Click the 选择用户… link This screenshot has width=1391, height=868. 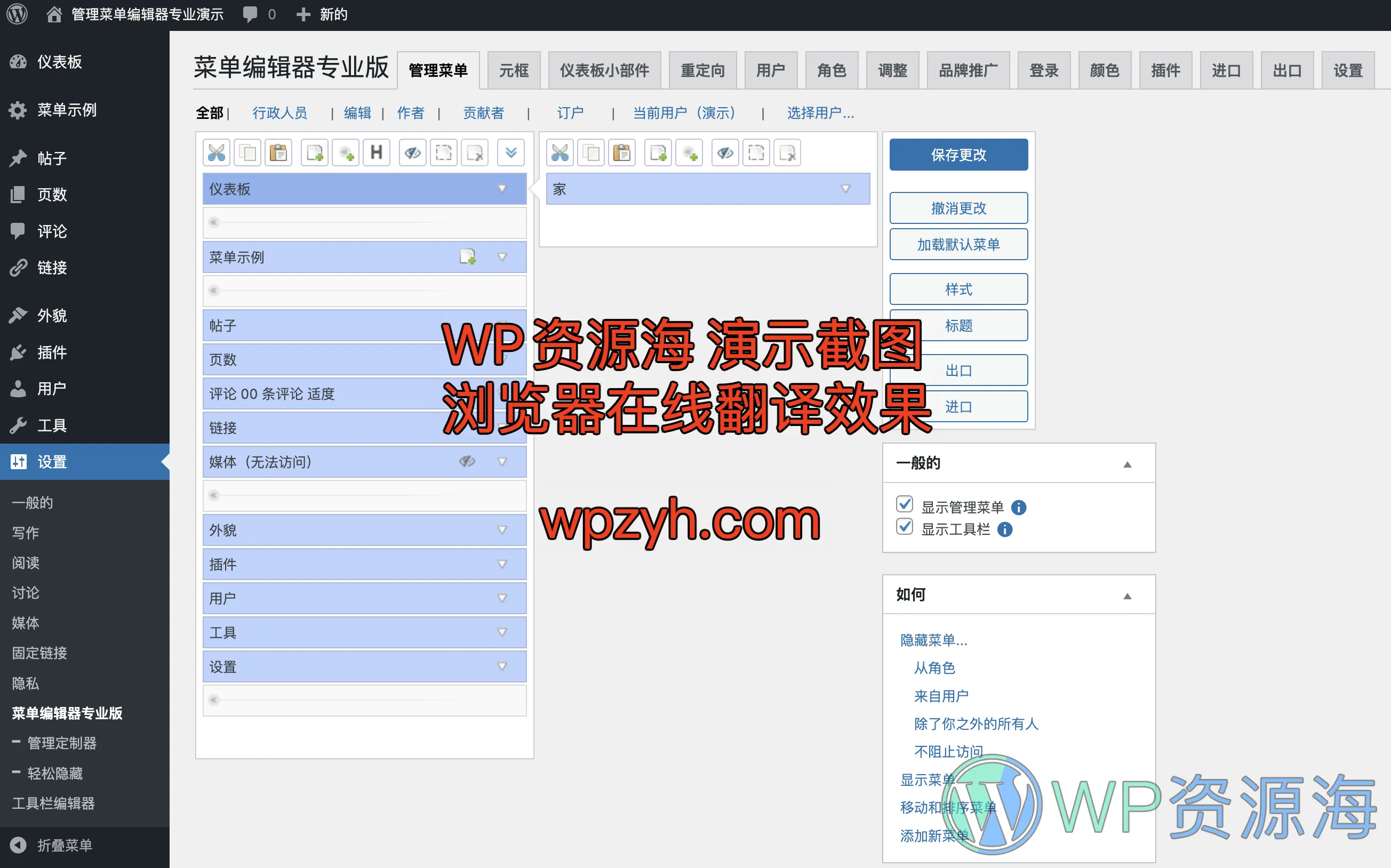coord(820,113)
